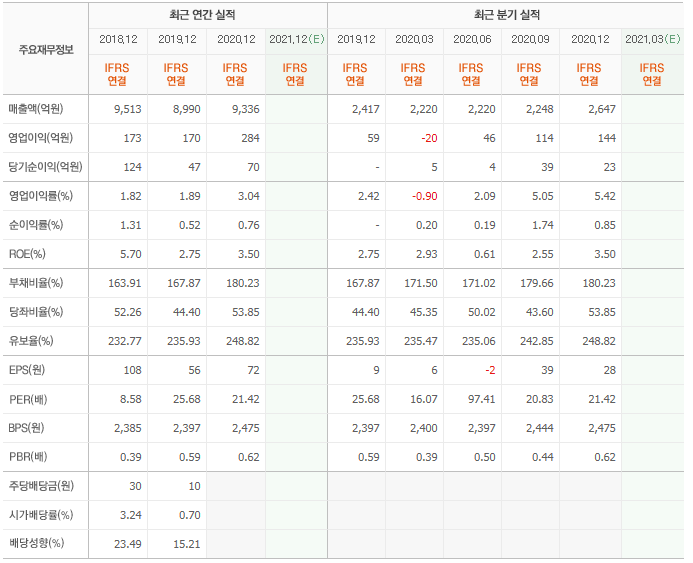Select the 부채비율(%) row label
The width and height of the screenshot is (693, 563).
click(x=36, y=283)
